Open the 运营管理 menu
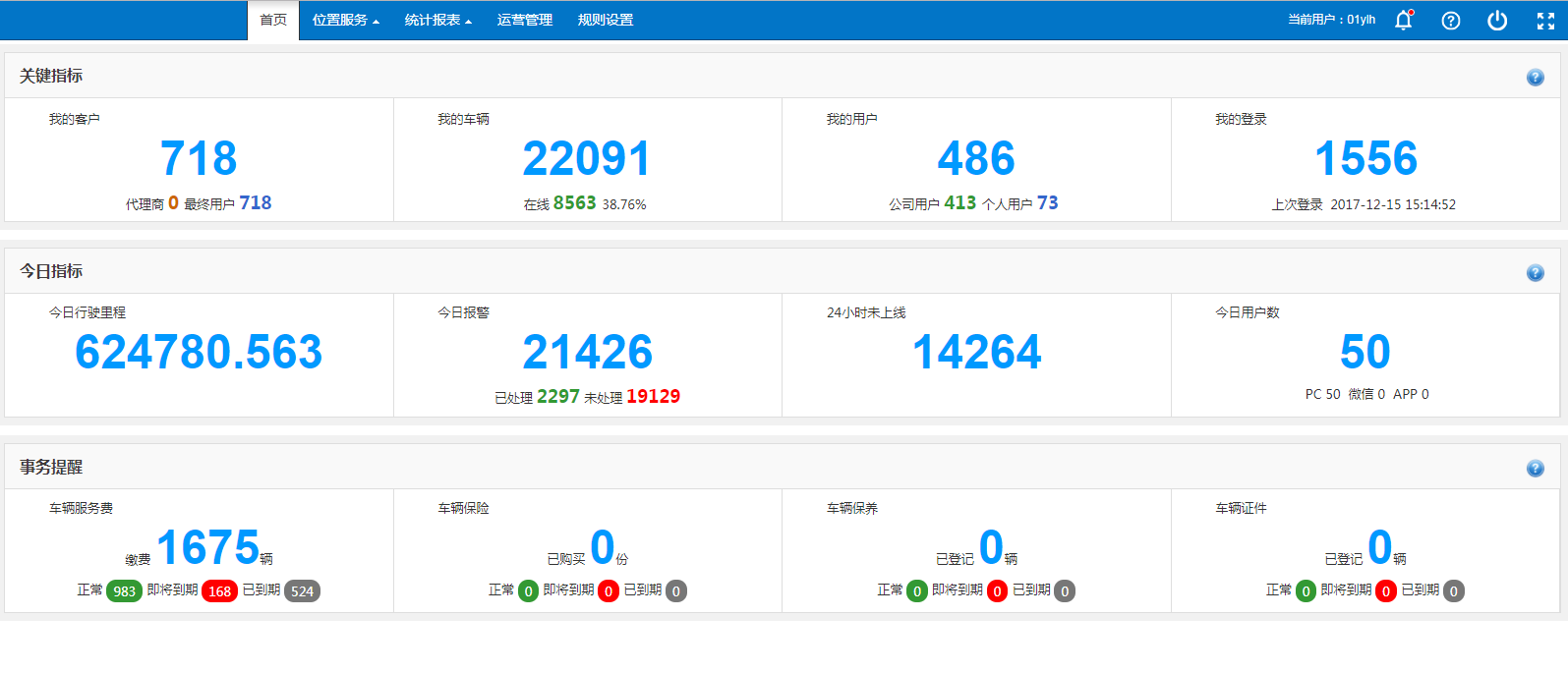1568x673 pixels. point(525,20)
